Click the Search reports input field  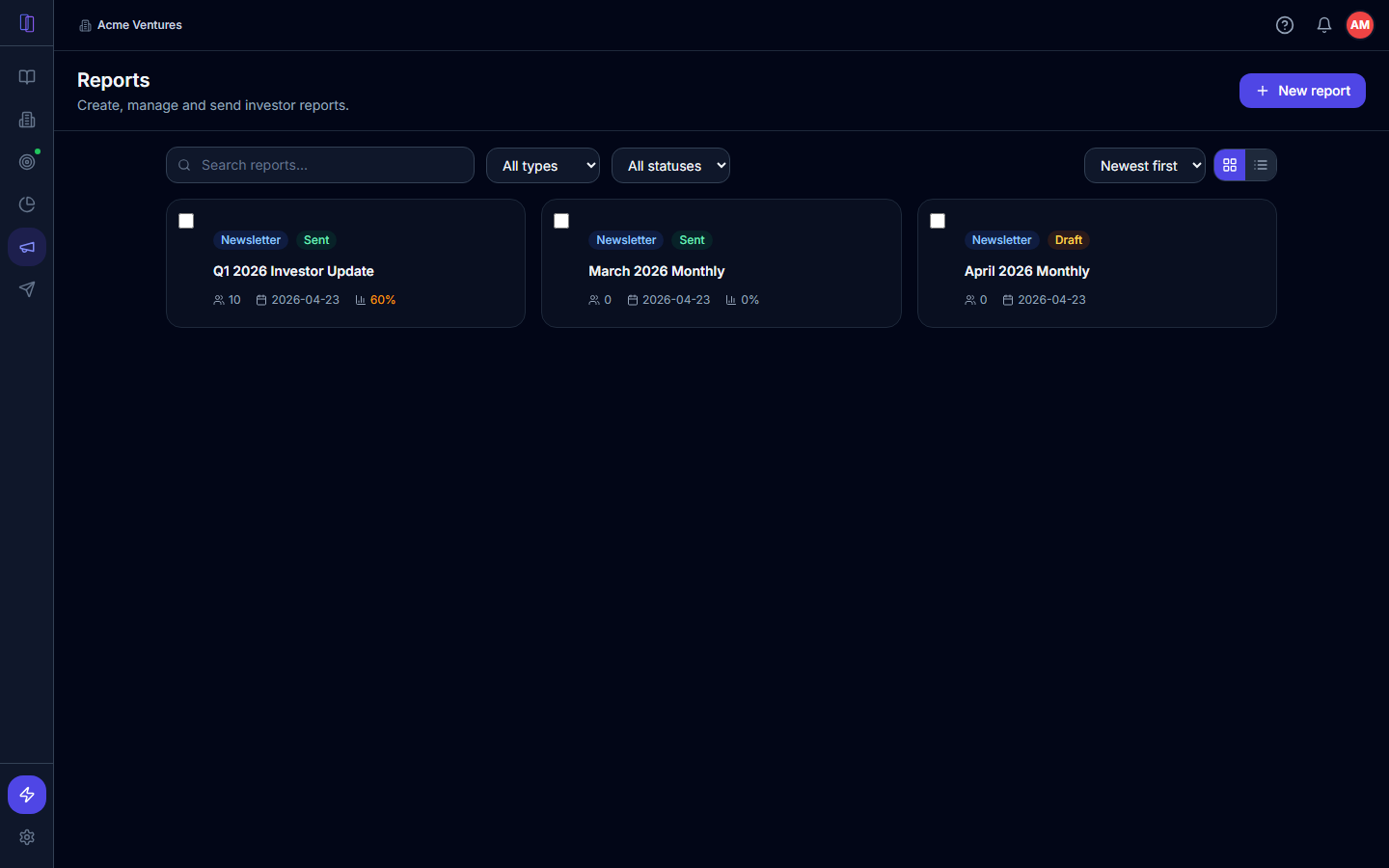(x=320, y=165)
